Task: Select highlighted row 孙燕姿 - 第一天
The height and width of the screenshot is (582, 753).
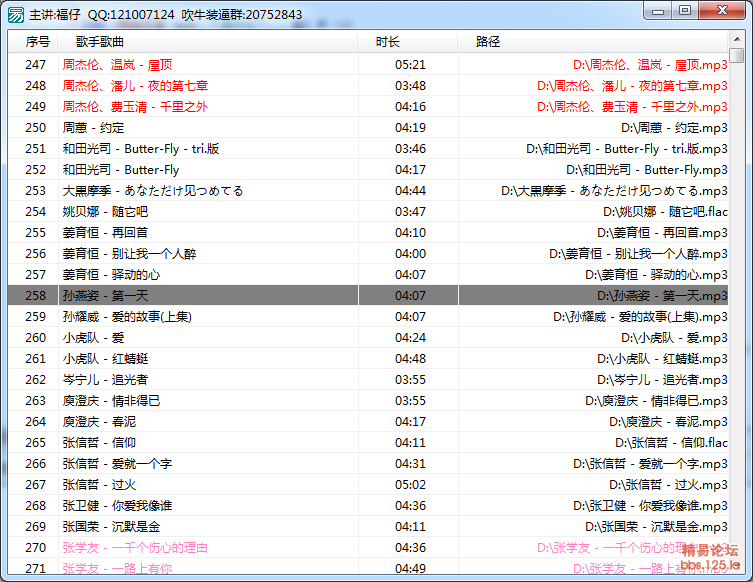Action: click(105, 296)
